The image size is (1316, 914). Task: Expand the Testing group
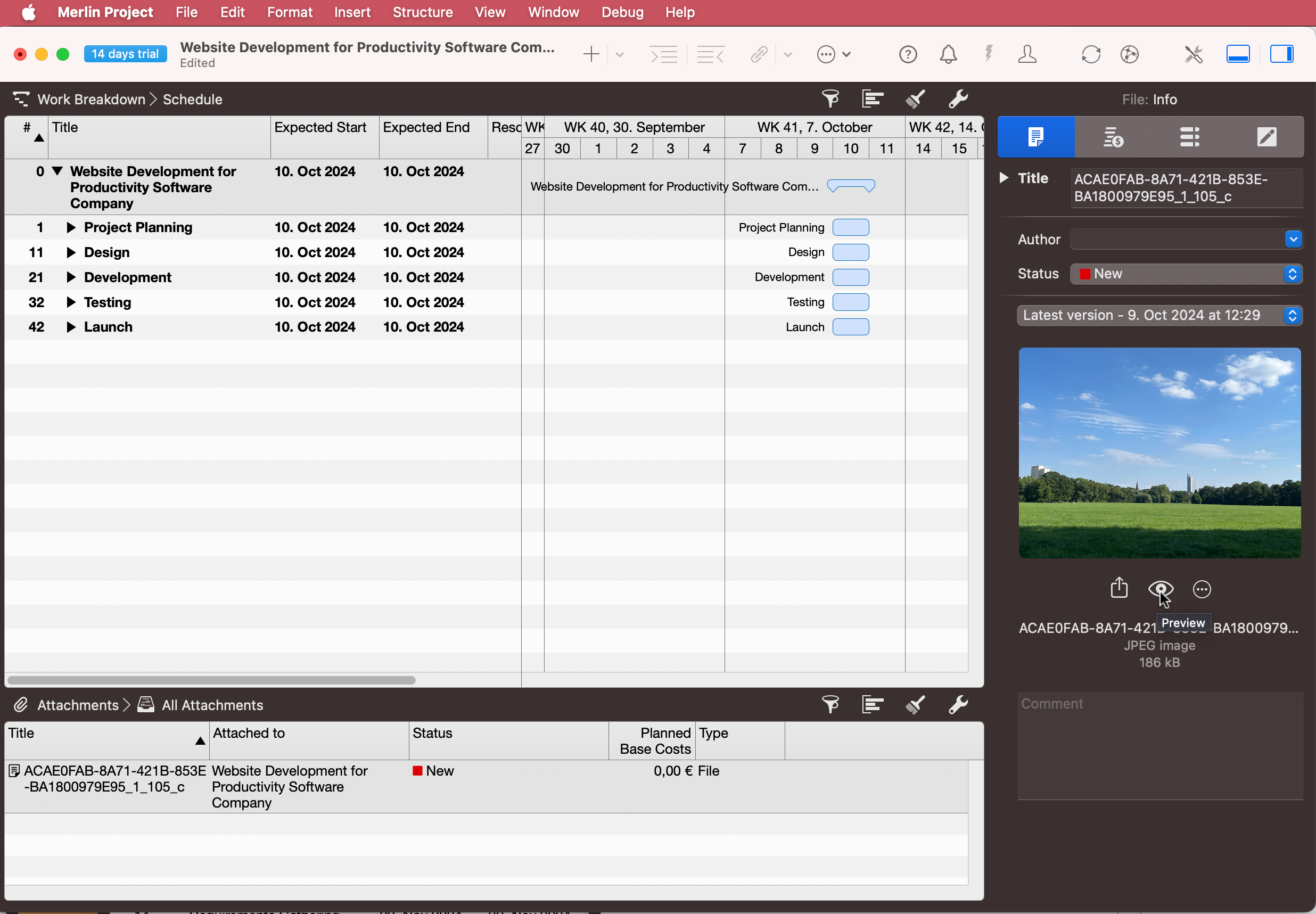(71, 302)
